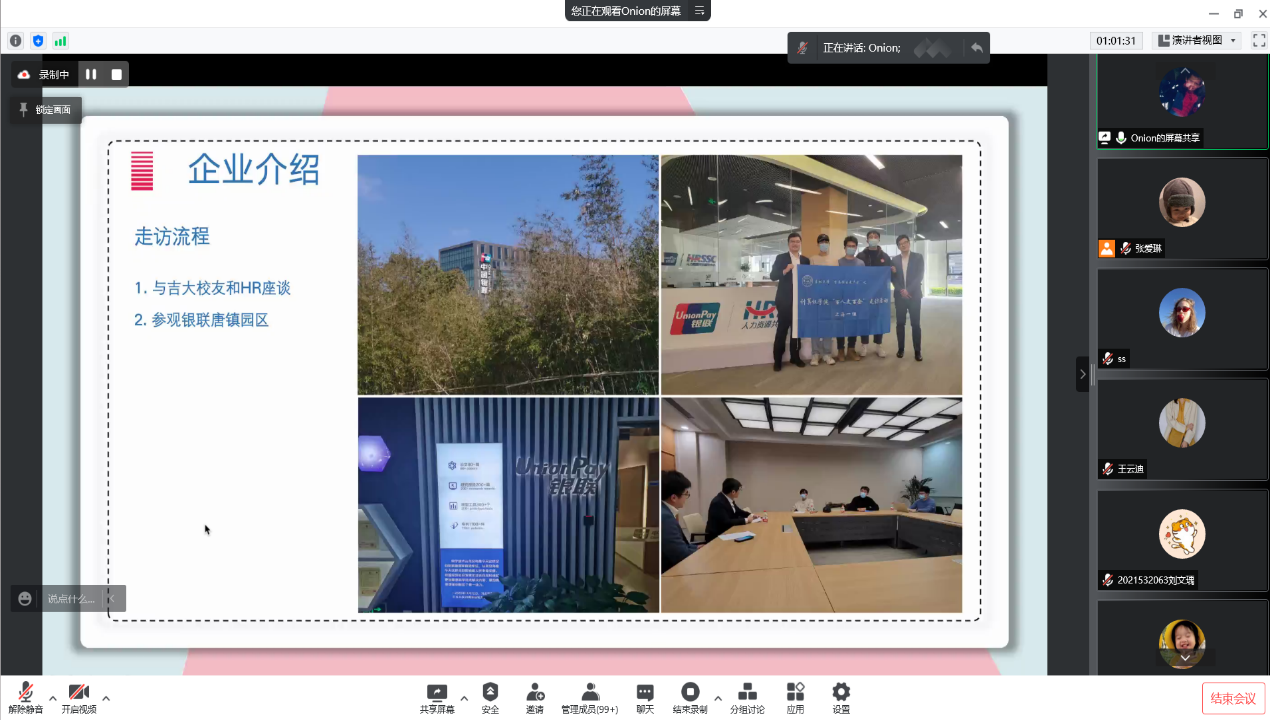Show meeting info via the info icon

[15, 41]
